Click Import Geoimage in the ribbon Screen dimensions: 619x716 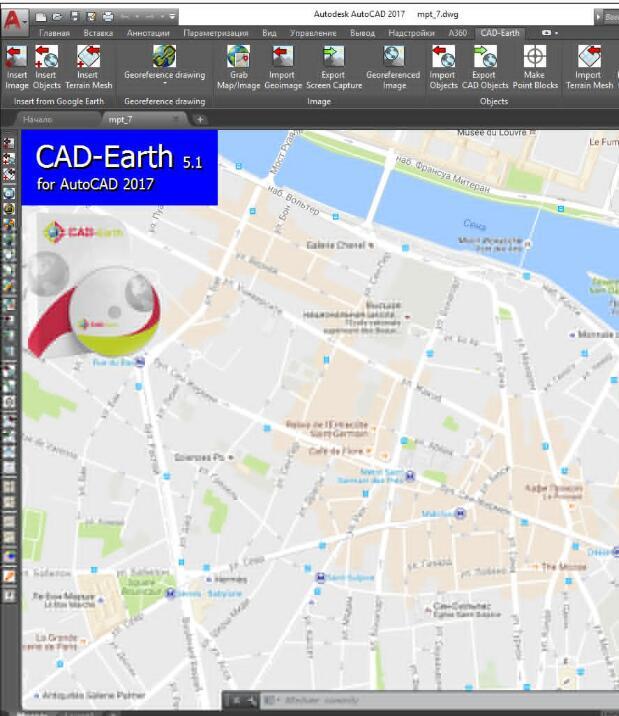click(x=283, y=67)
